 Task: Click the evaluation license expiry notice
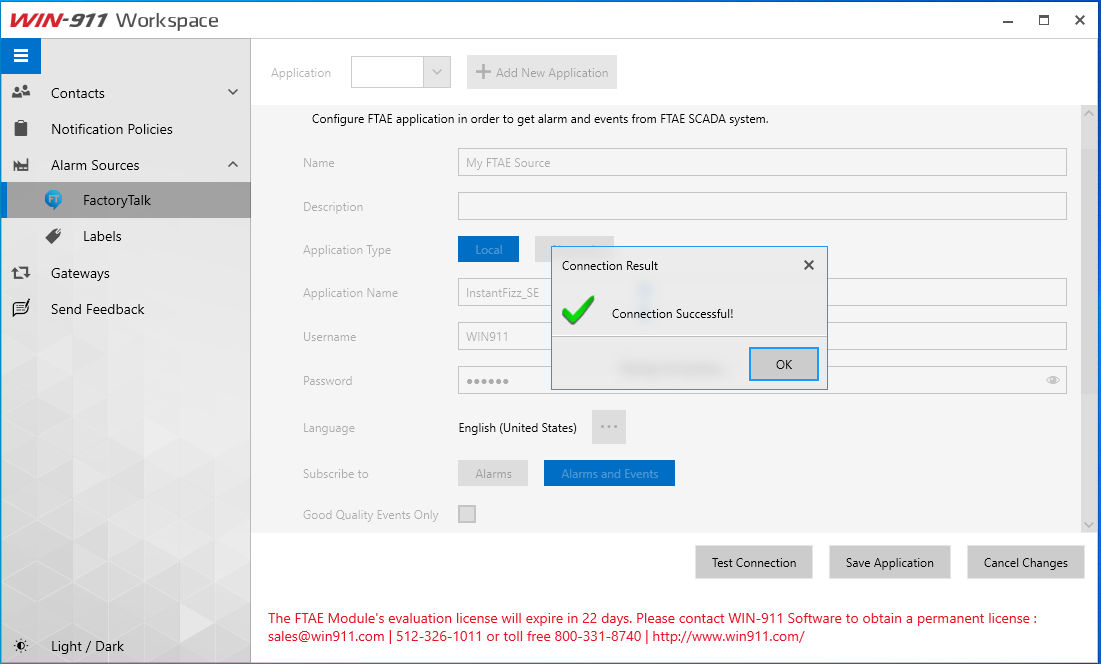click(652, 627)
